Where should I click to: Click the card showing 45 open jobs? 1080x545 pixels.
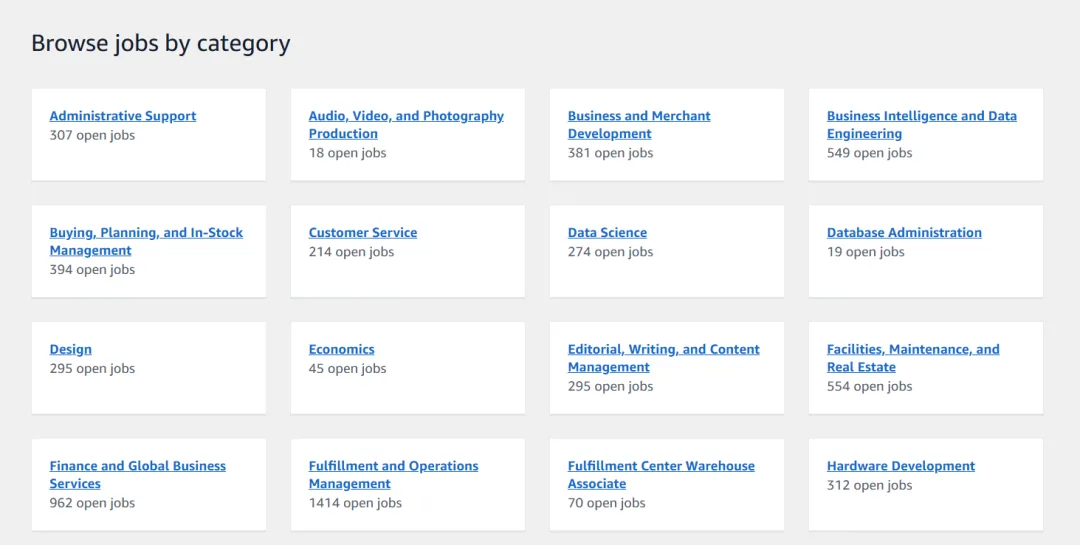pyautogui.click(x=408, y=368)
